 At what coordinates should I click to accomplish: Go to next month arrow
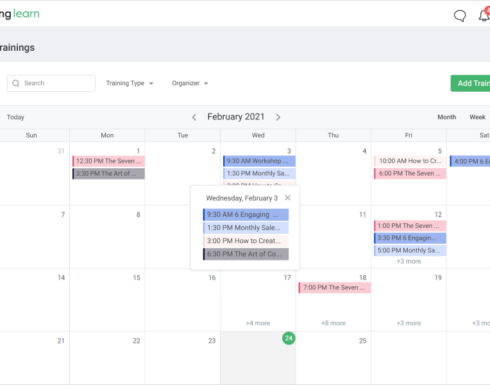click(x=278, y=117)
